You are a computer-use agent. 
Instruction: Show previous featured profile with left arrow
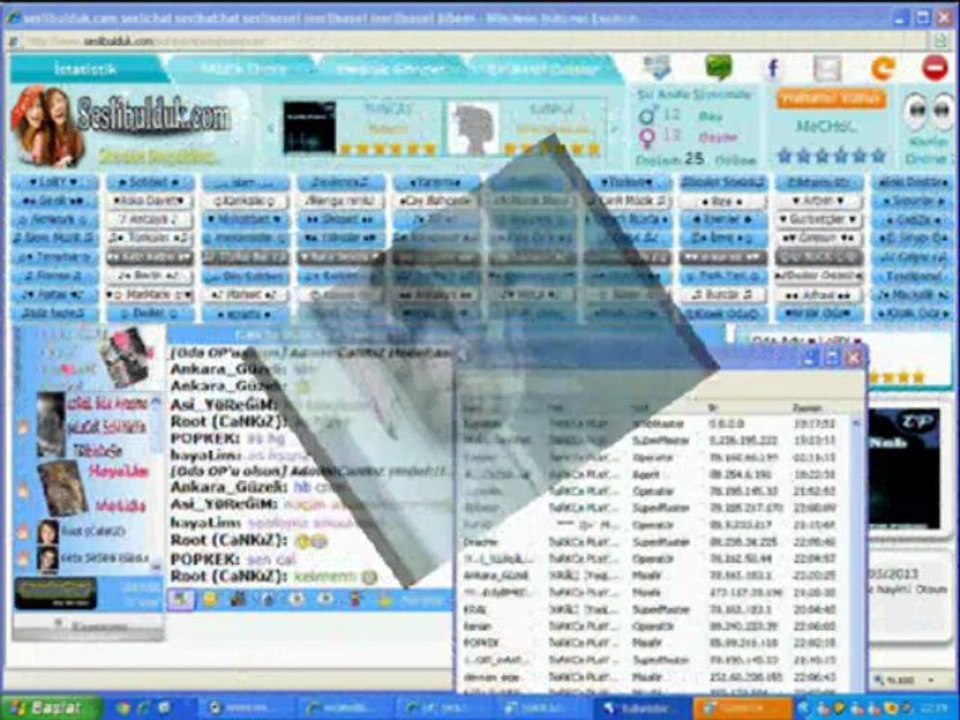pyautogui.click(x=271, y=128)
